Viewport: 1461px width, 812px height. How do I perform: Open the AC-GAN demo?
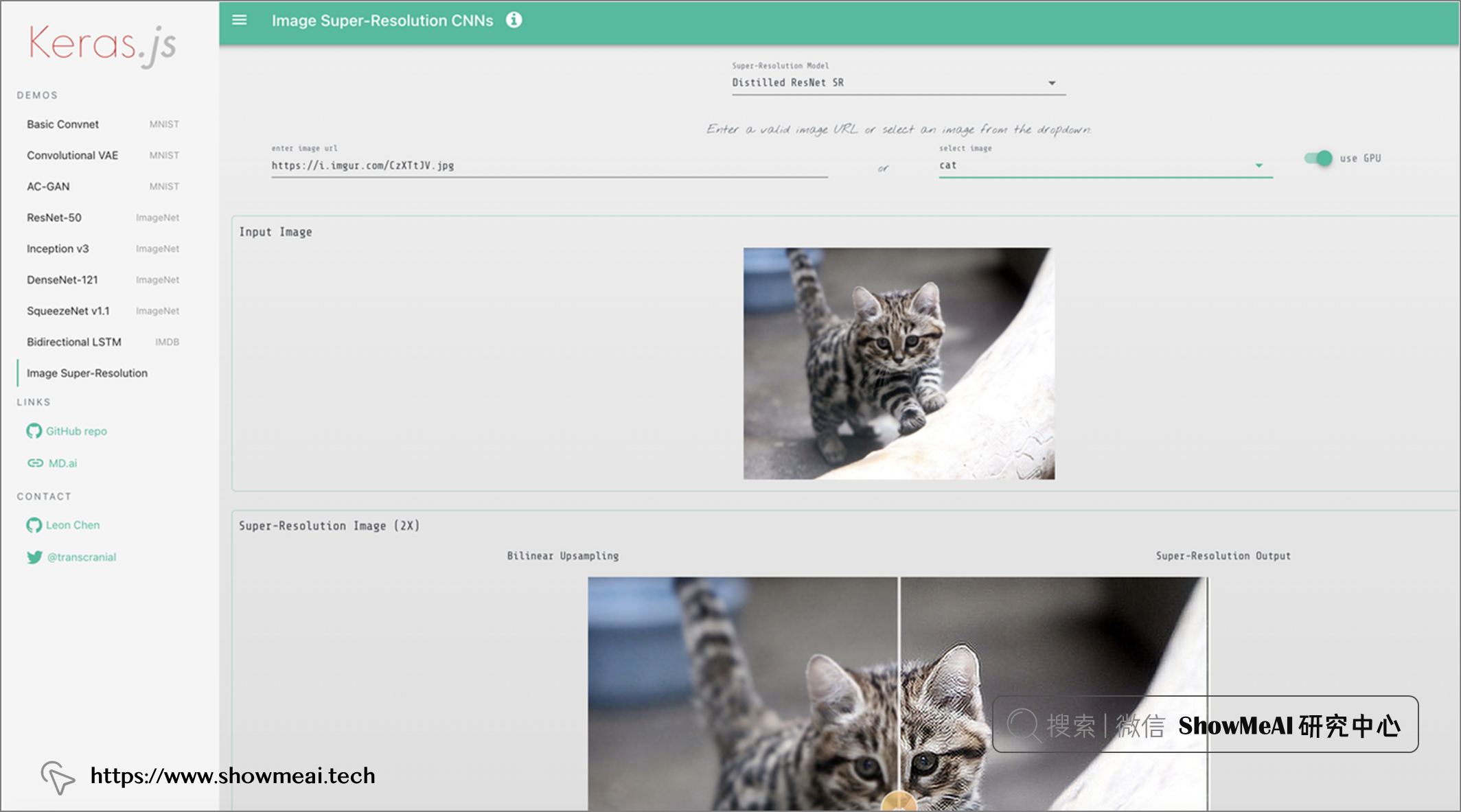(103, 186)
